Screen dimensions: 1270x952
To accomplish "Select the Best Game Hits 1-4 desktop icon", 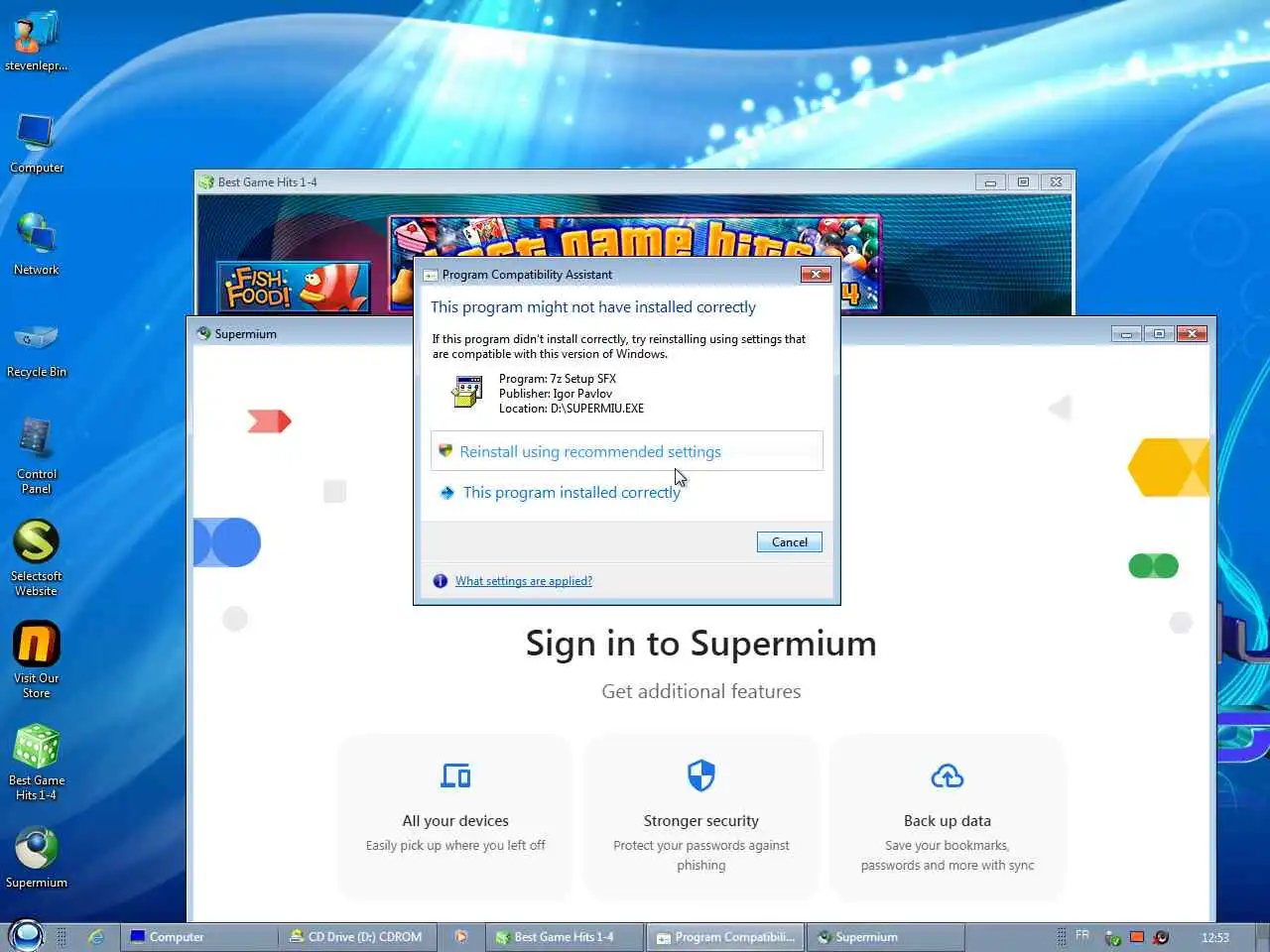I will tap(36, 763).
